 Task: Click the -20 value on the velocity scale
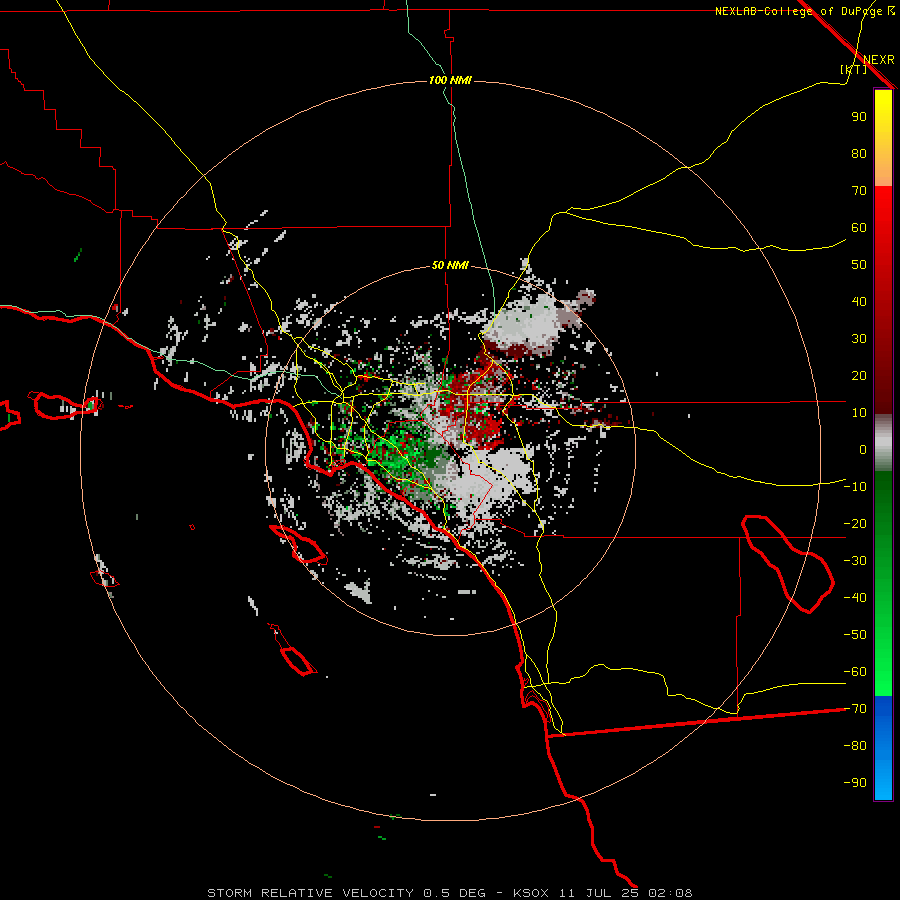pos(855,523)
